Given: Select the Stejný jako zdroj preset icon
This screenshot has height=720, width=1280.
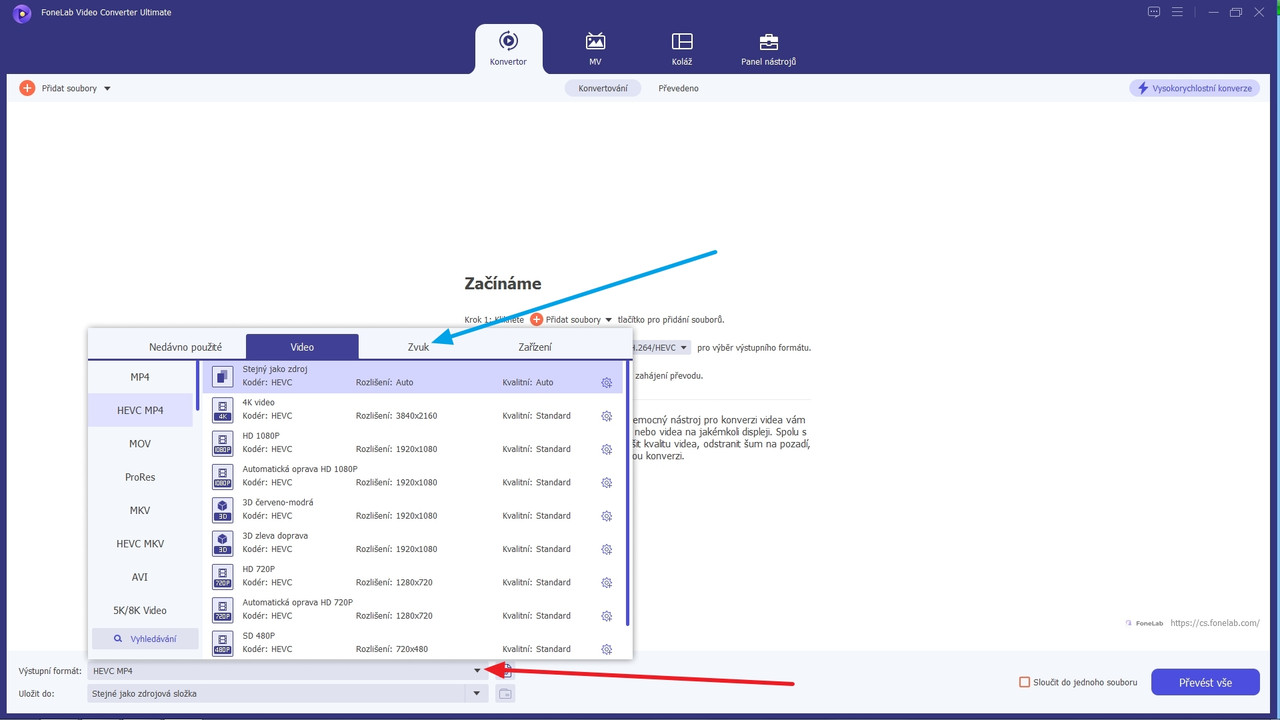Looking at the screenshot, I should pyautogui.click(x=222, y=376).
